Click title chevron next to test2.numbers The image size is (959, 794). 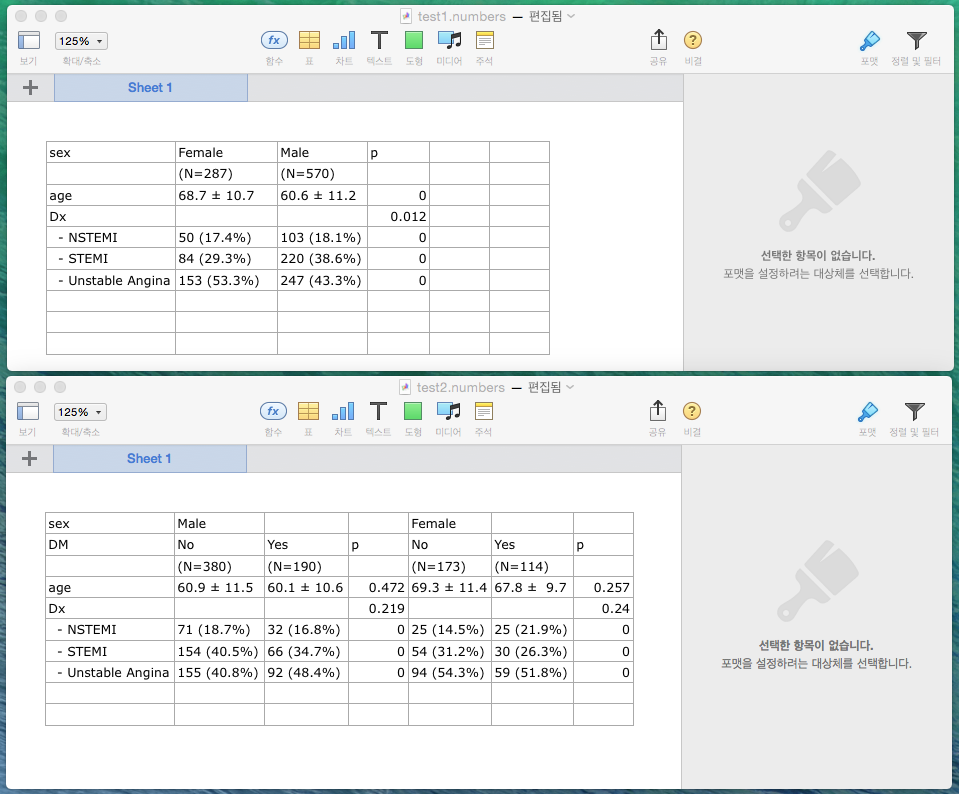[x=570, y=387]
